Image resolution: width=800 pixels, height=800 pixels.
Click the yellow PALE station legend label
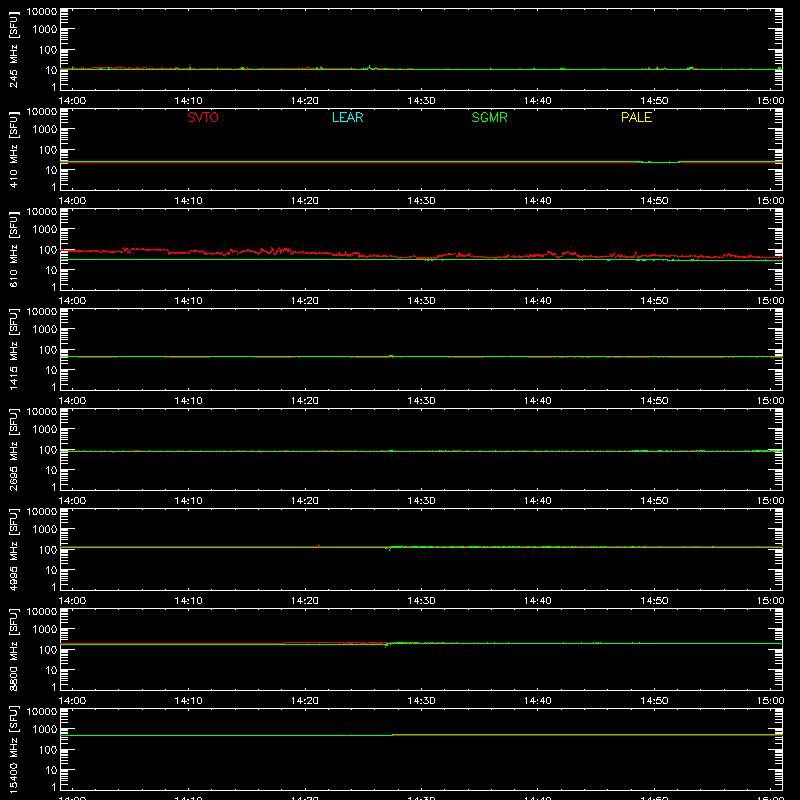(636, 117)
